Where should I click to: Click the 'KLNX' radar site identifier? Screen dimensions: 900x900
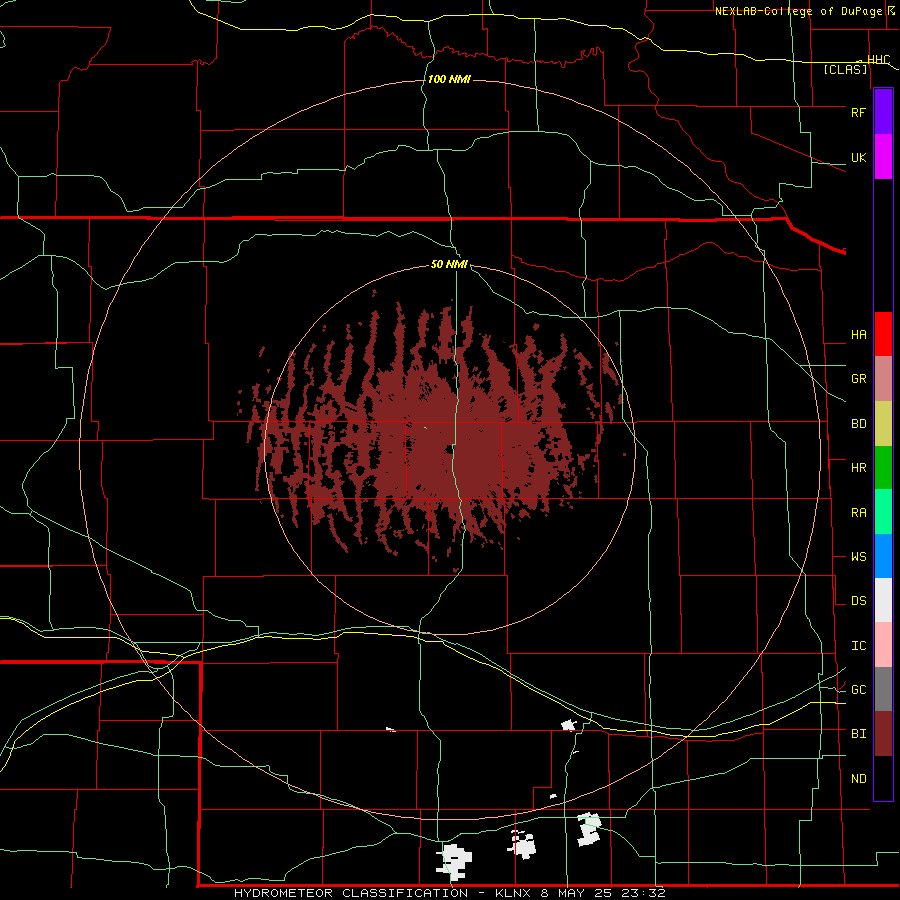513,893
